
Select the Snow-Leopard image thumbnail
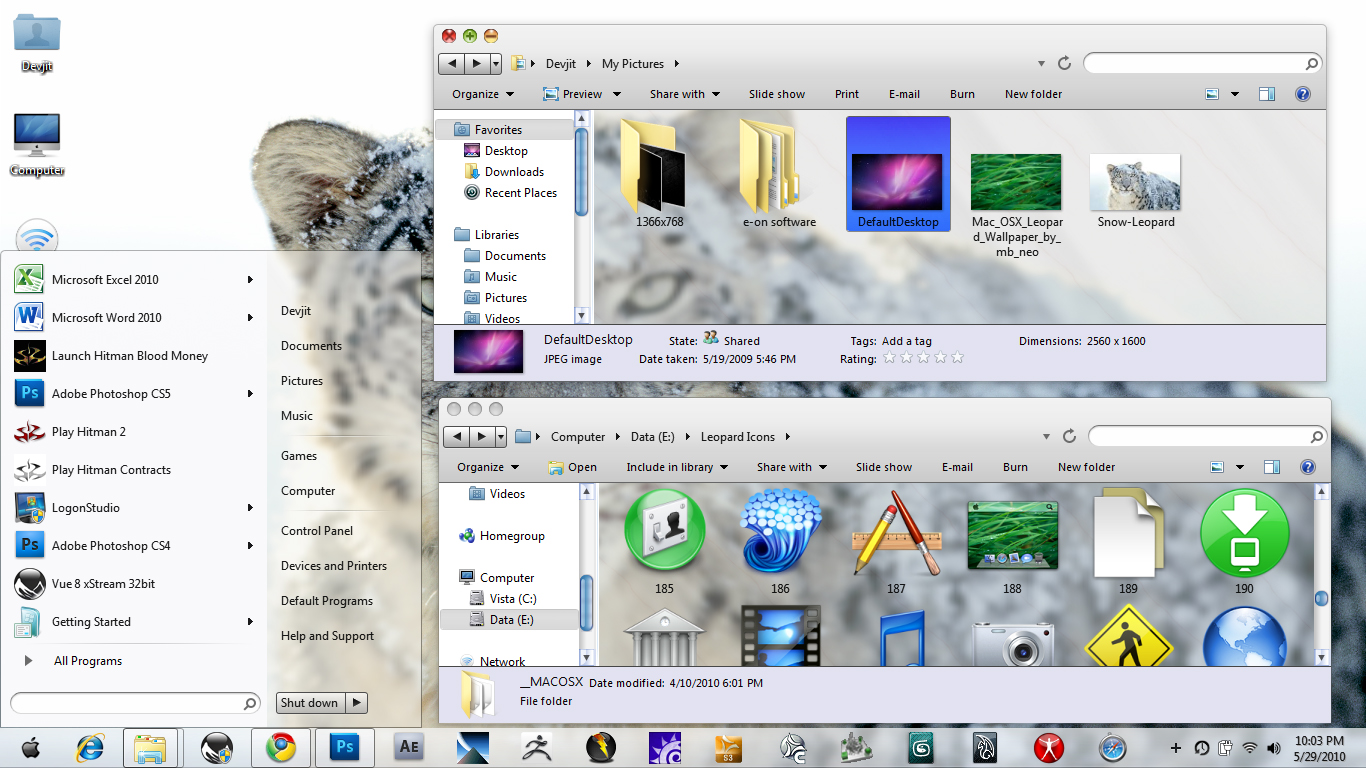coord(1135,182)
